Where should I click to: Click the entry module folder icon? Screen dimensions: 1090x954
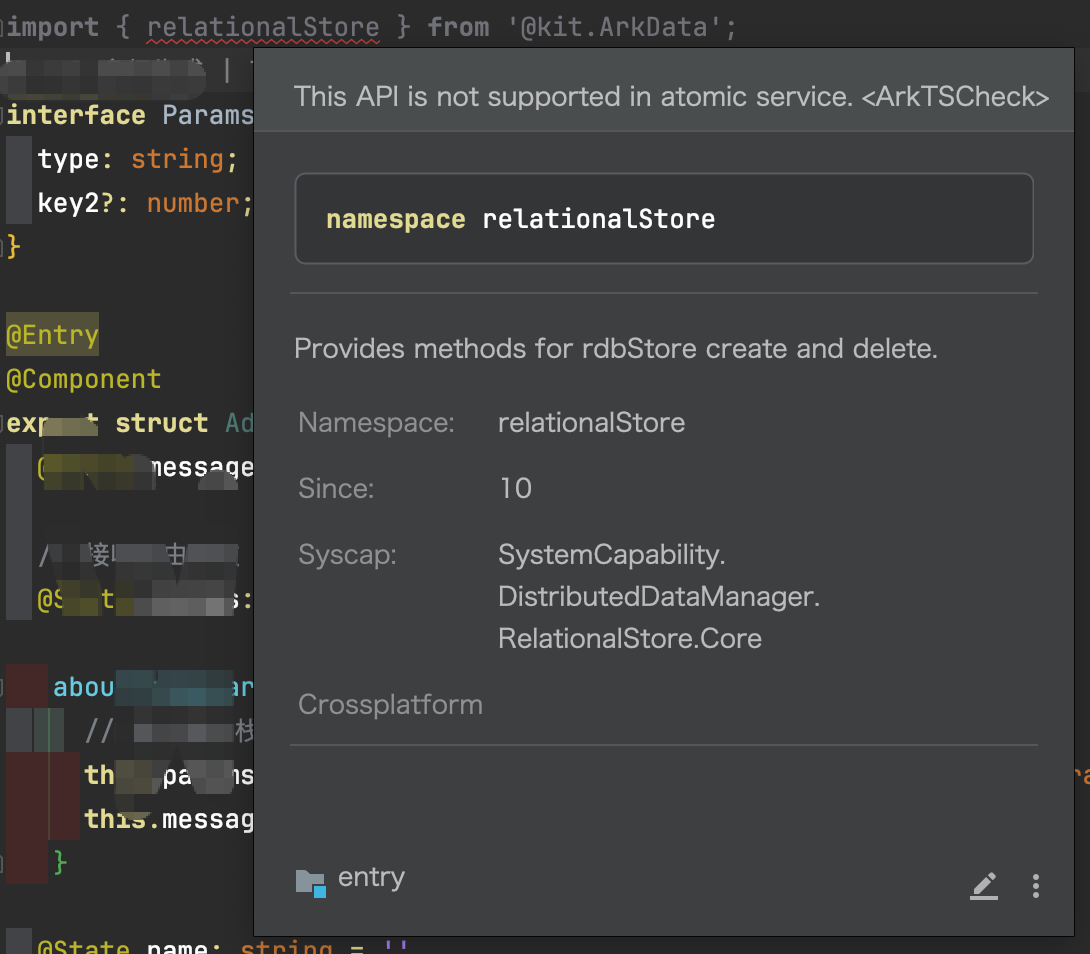(x=311, y=882)
